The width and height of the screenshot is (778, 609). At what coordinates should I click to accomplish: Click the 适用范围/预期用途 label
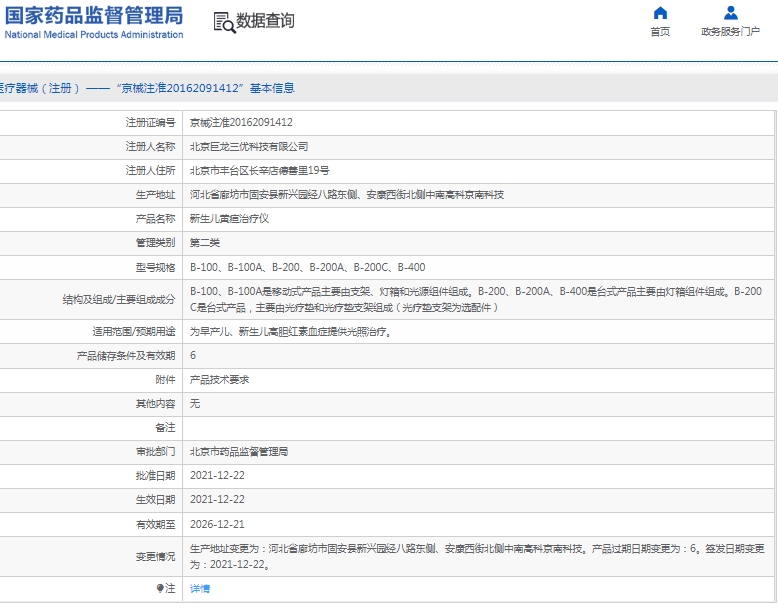[x=133, y=332]
